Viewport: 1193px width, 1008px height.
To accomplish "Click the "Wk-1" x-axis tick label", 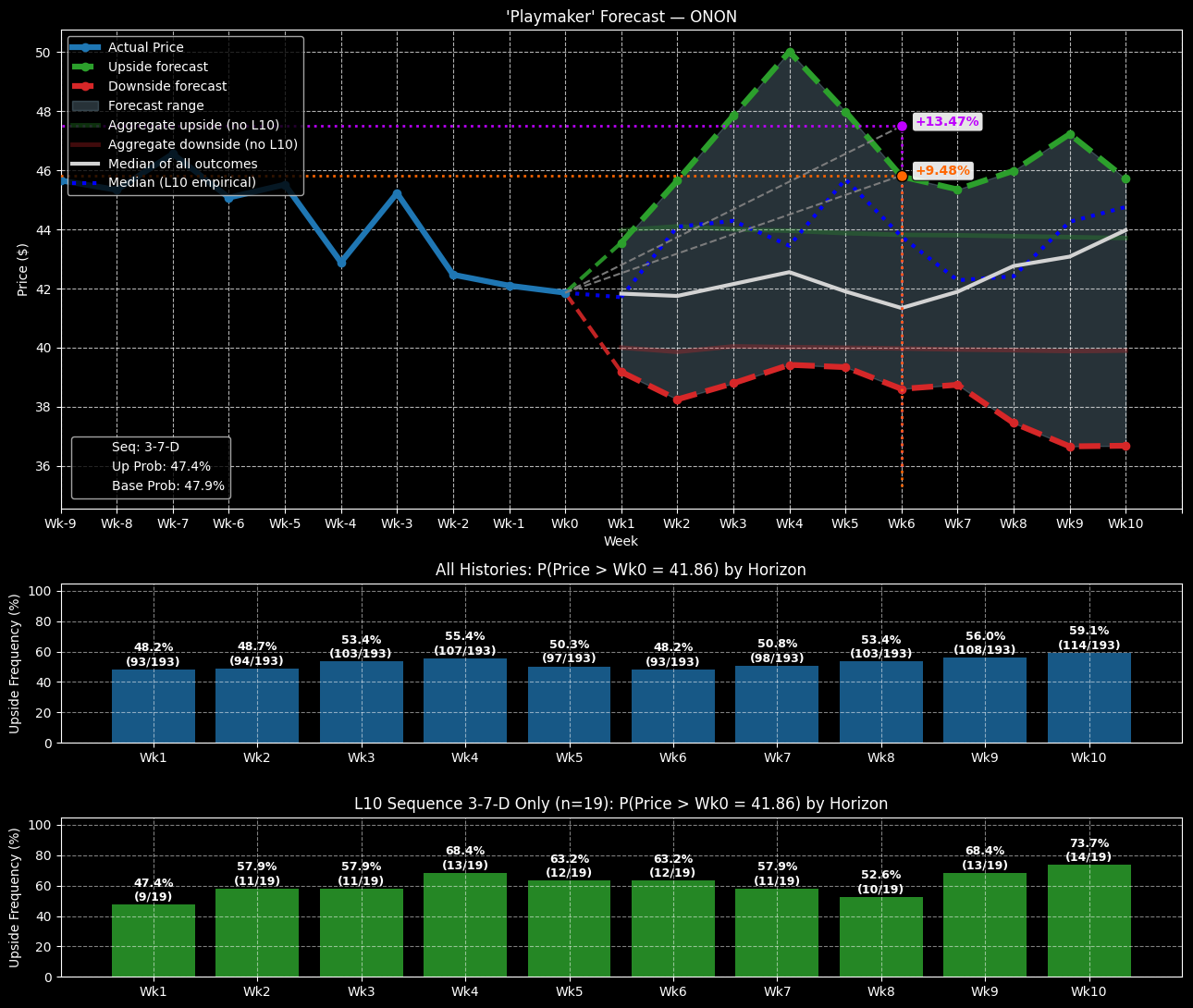I will [x=509, y=523].
